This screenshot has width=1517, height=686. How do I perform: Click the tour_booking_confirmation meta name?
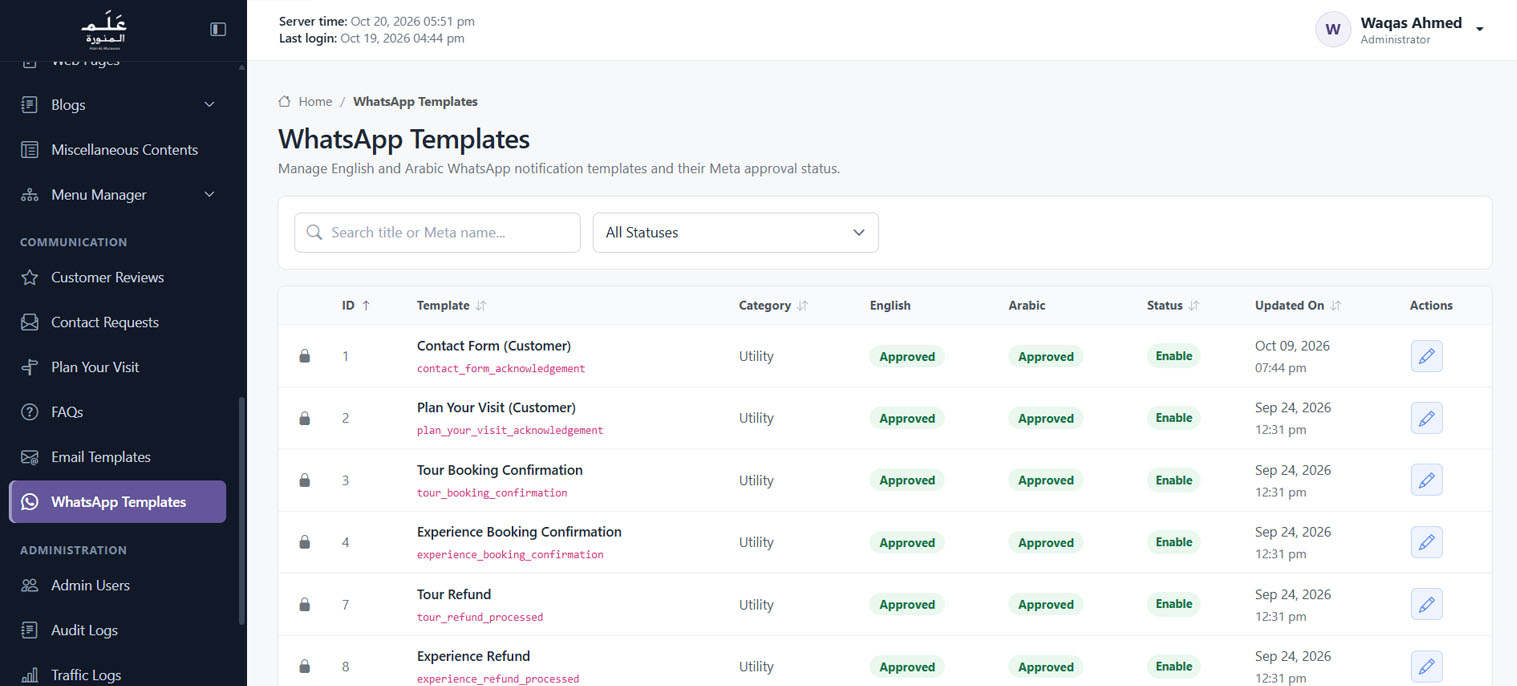(x=492, y=493)
